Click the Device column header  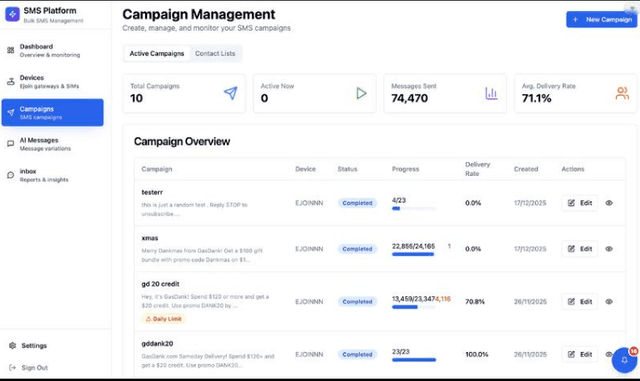pos(305,169)
